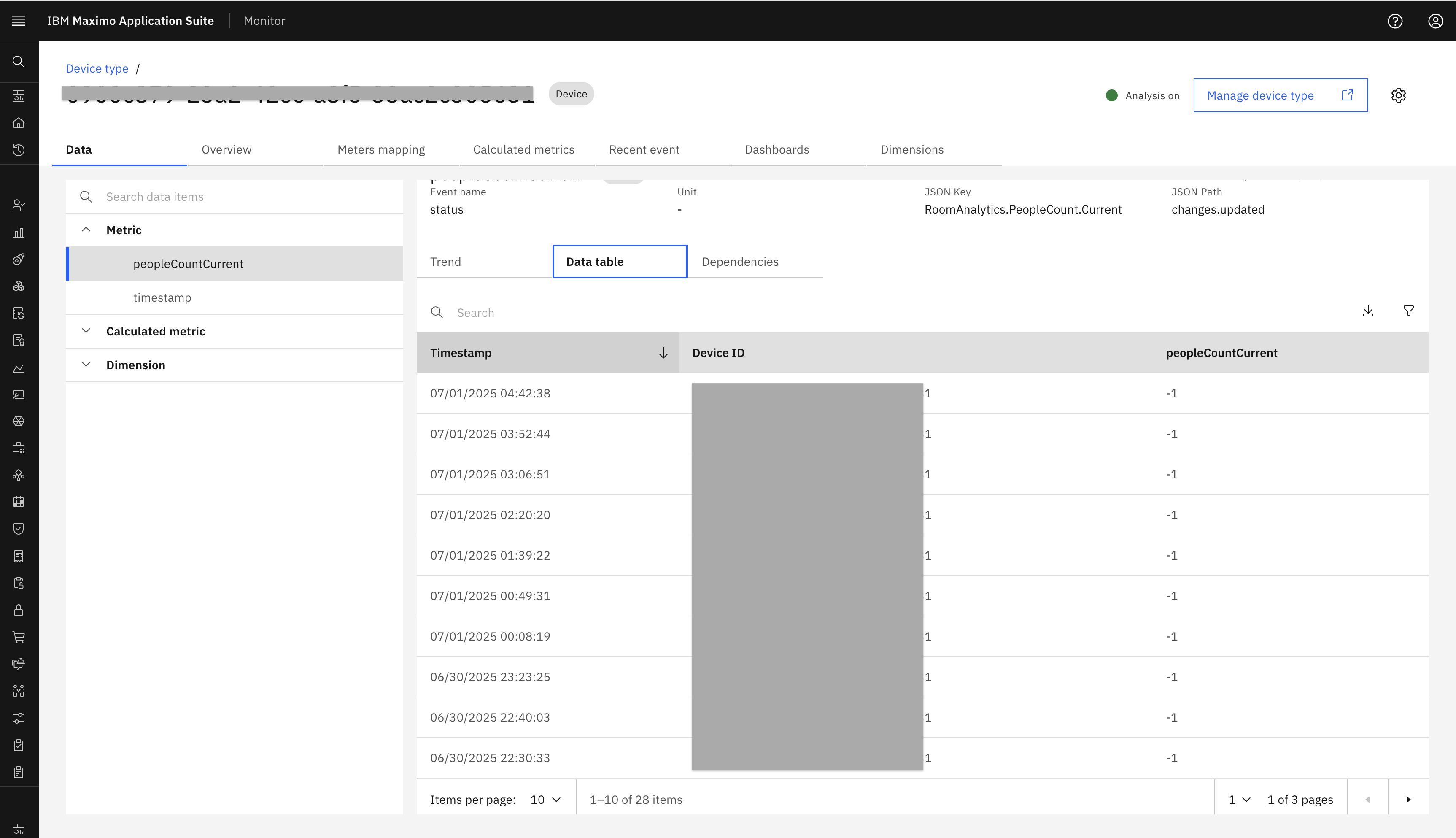Open the device settings gear icon
This screenshot has height=838, width=1456.
[x=1399, y=95]
